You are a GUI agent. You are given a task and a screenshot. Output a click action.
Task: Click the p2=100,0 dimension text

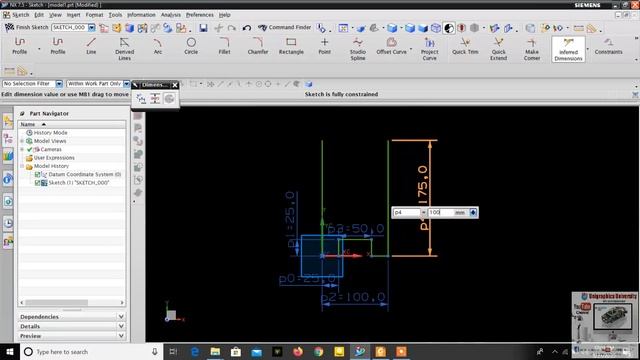click(353, 297)
